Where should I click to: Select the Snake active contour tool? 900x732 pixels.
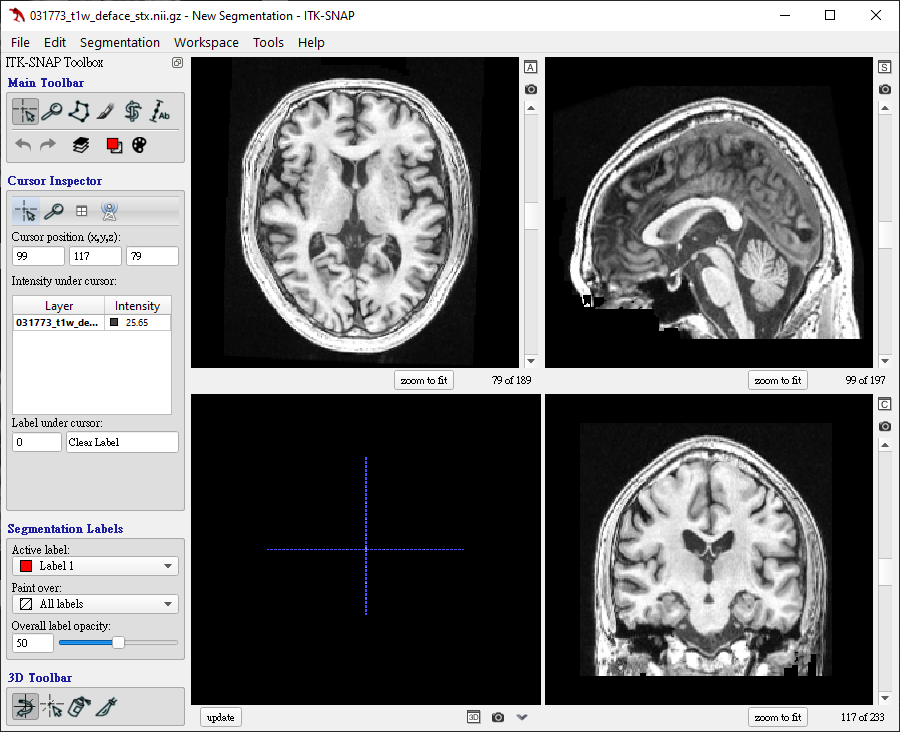click(133, 111)
